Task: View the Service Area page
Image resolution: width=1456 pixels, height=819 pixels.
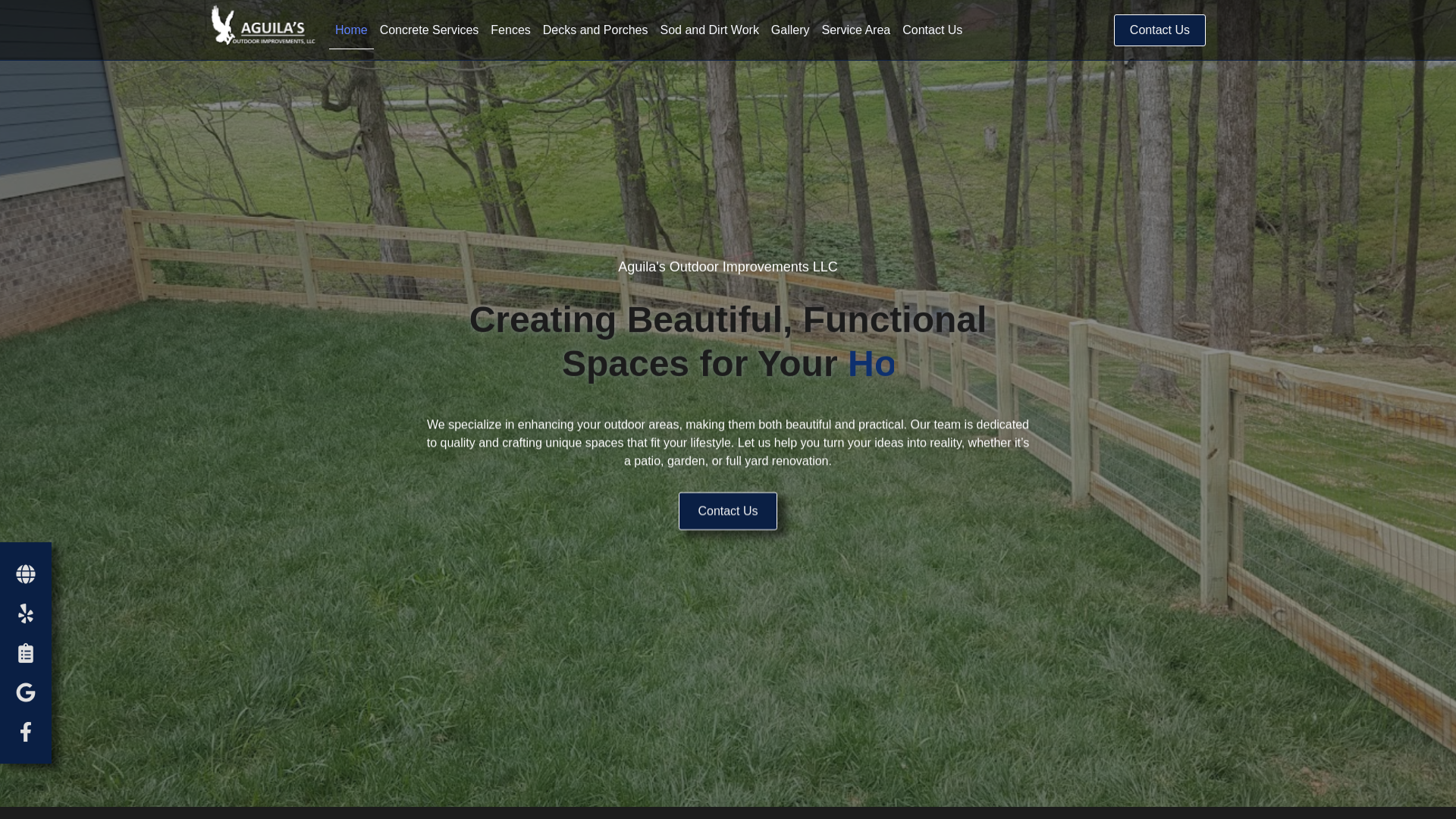Action: click(x=855, y=30)
